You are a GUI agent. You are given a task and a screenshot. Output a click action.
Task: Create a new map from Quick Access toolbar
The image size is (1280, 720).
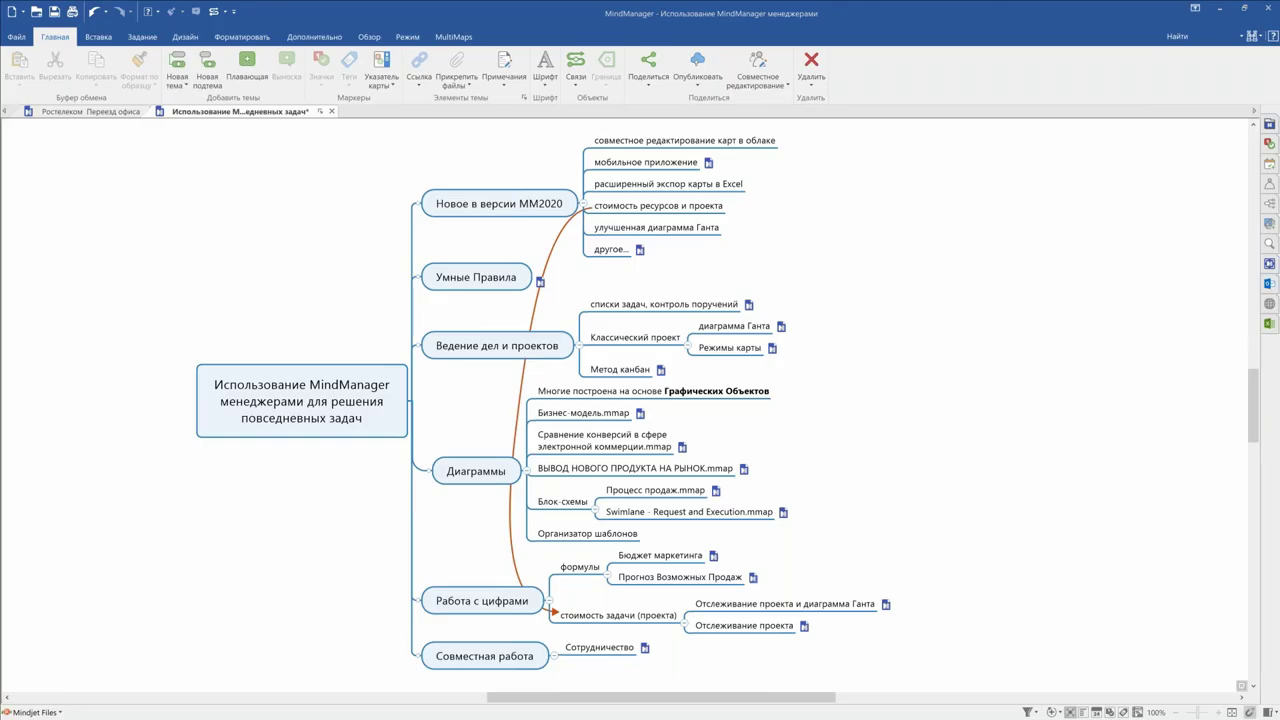point(12,12)
